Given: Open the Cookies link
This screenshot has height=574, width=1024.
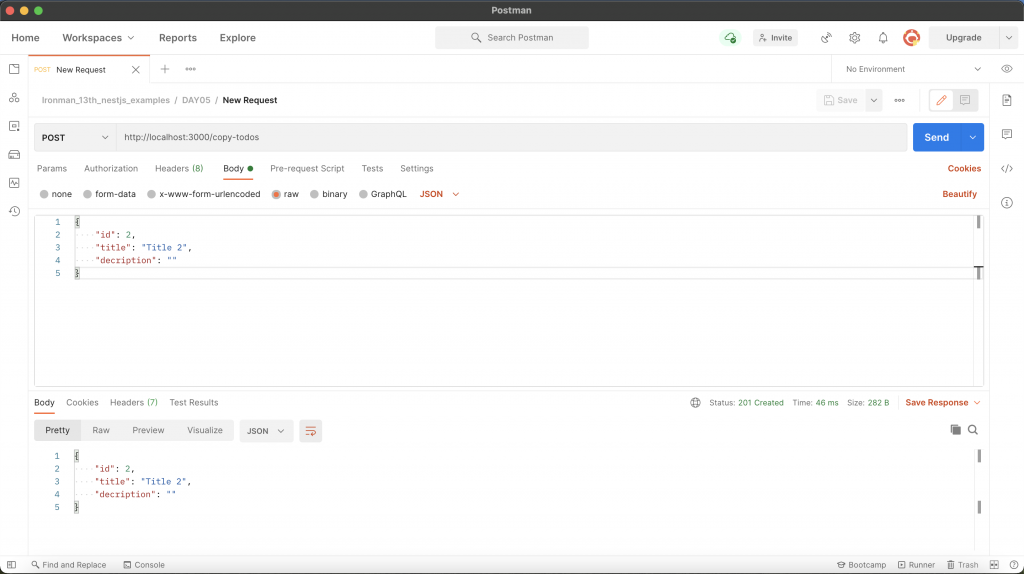Looking at the screenshot, I should coord(964,168).
